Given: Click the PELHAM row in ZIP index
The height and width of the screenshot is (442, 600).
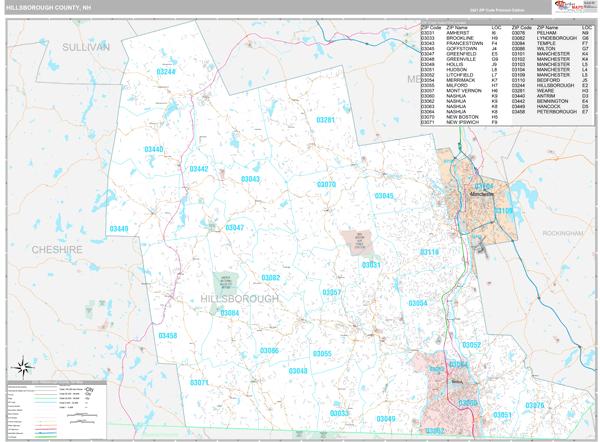Looking at the screenshot, I should 553,33.
